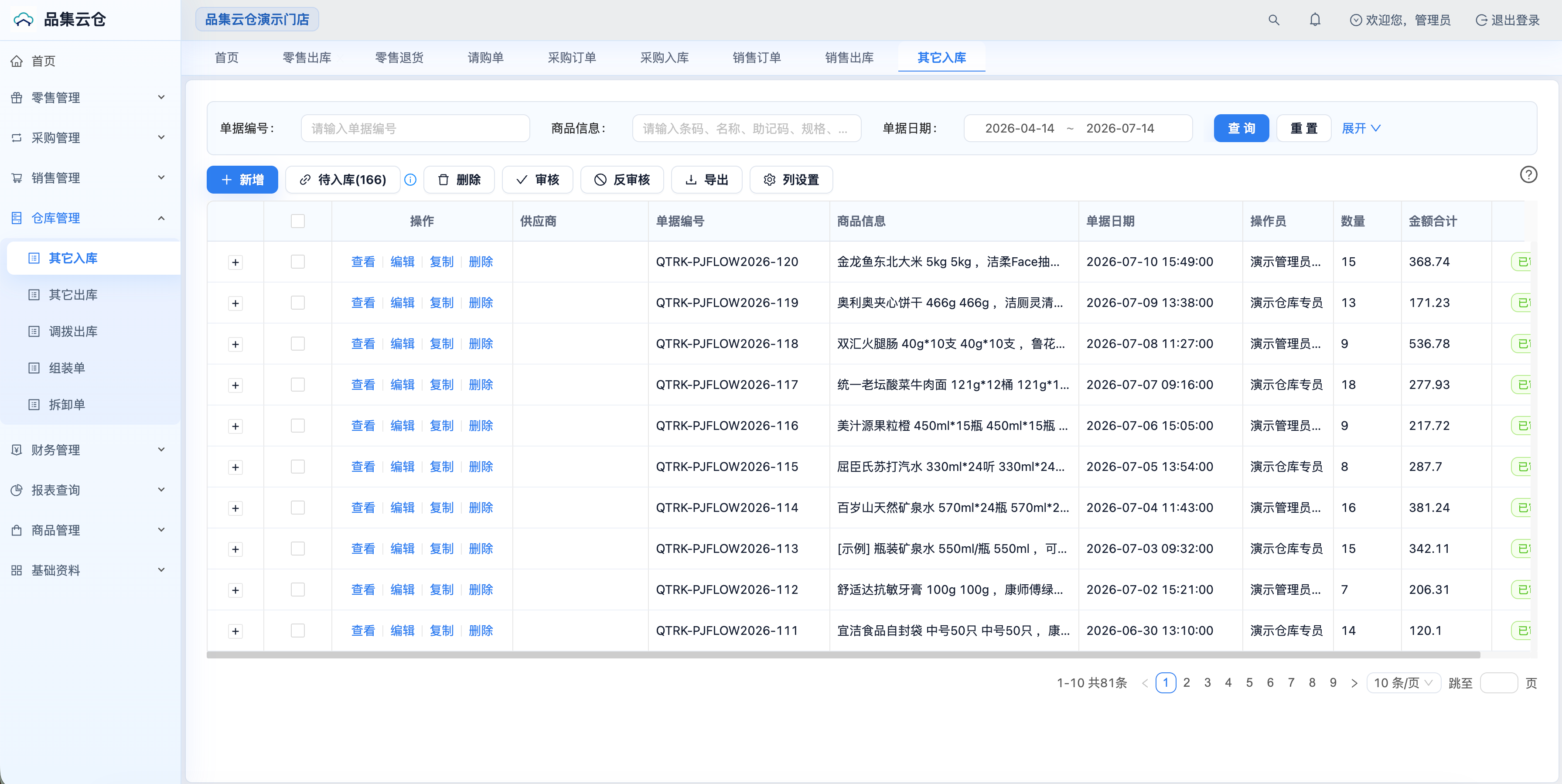
Task: Expand row QTRK-PJFLOW2026-114 details
Action: [x=235, y=508]
